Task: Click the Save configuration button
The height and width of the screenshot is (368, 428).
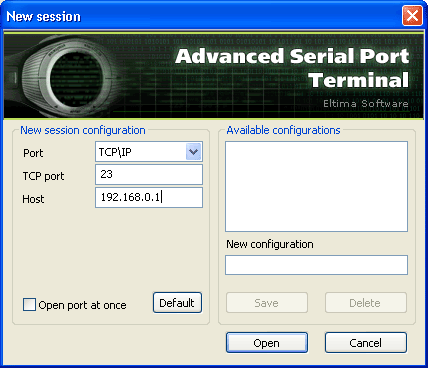Action: (x=267, y=303)
